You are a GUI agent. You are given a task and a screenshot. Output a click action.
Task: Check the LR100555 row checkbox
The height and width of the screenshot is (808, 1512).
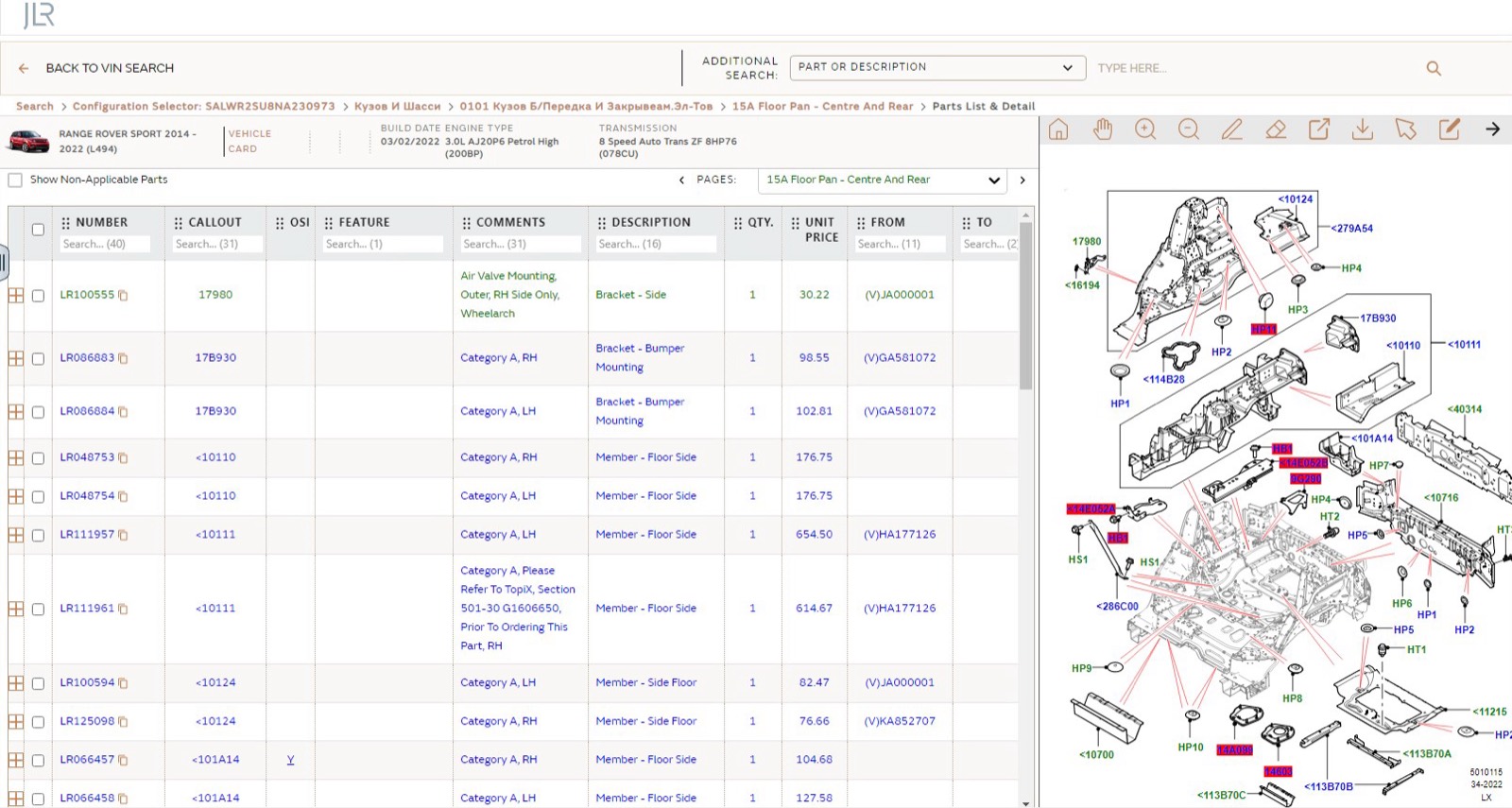coord(38,296)
